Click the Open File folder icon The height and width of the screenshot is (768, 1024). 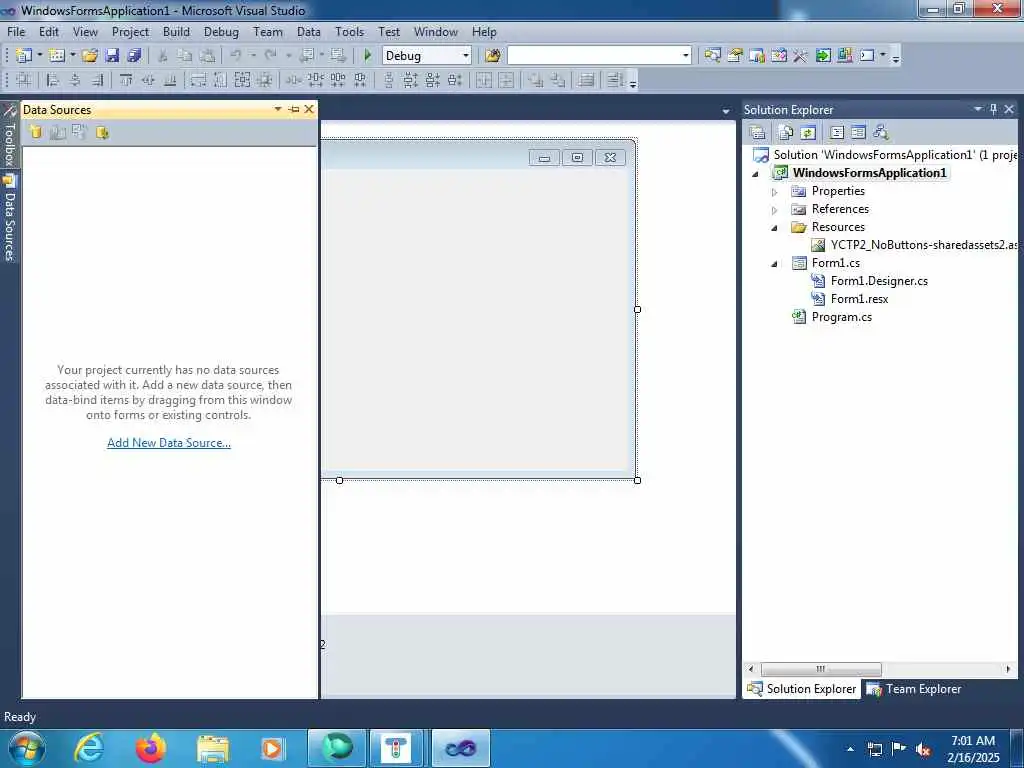click(x=90, y=56)
